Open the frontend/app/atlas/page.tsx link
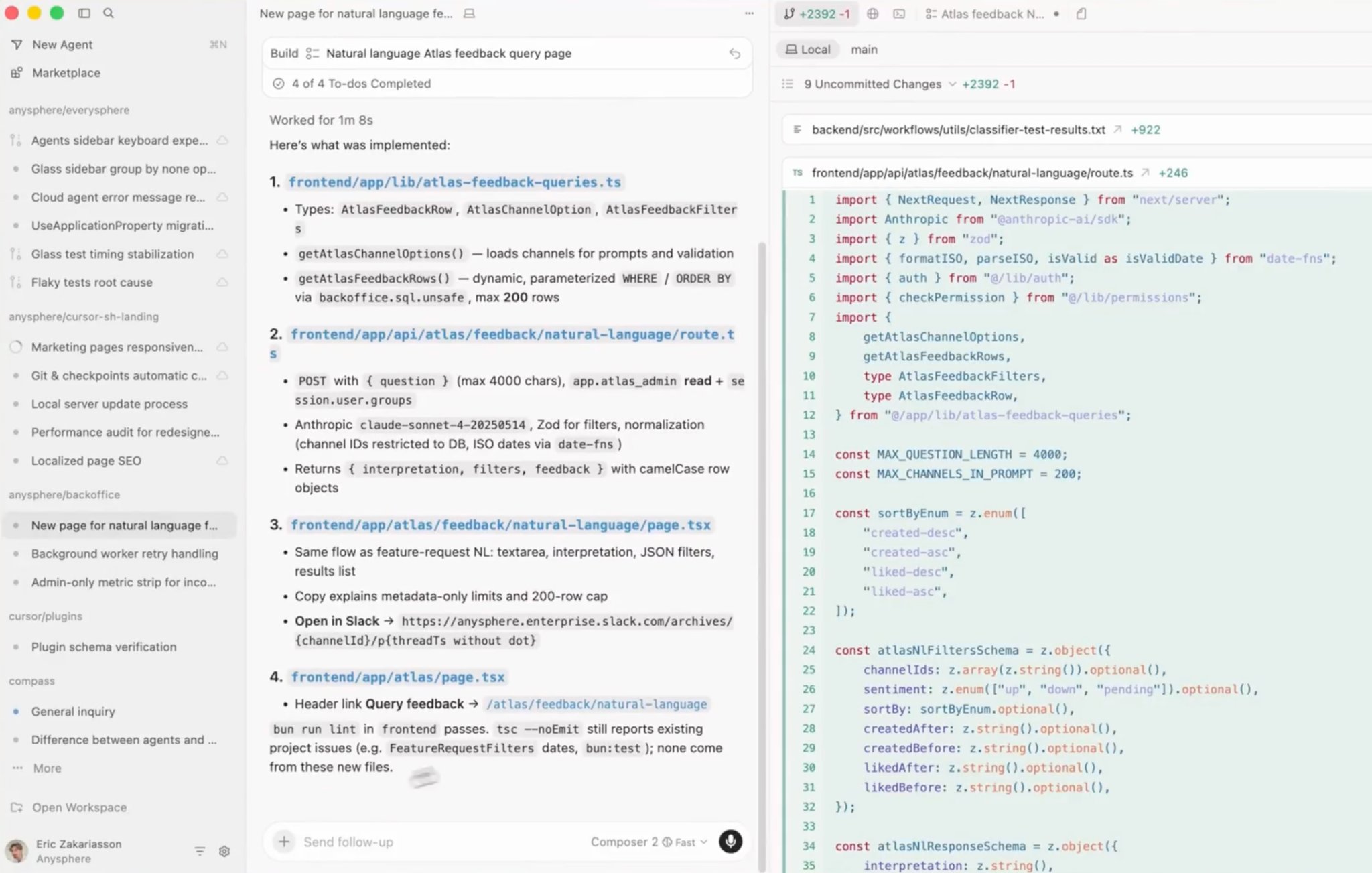 click(397, 677)
